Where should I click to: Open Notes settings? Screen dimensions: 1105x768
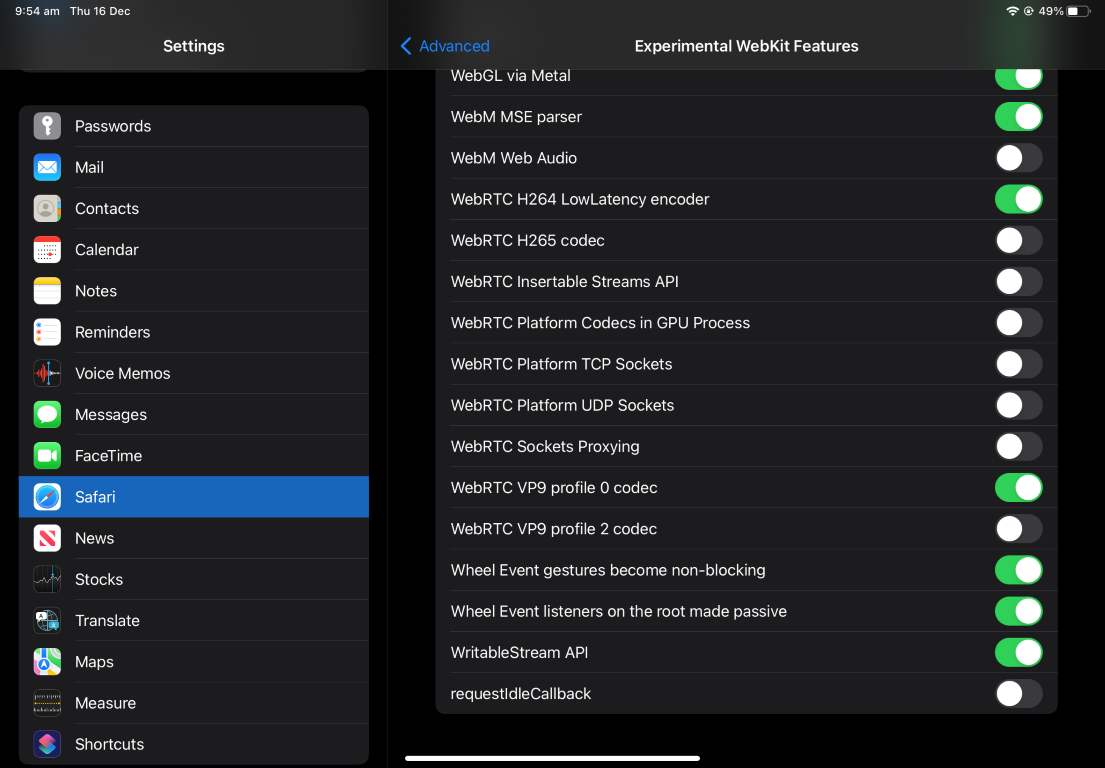[x=194, y=291]
